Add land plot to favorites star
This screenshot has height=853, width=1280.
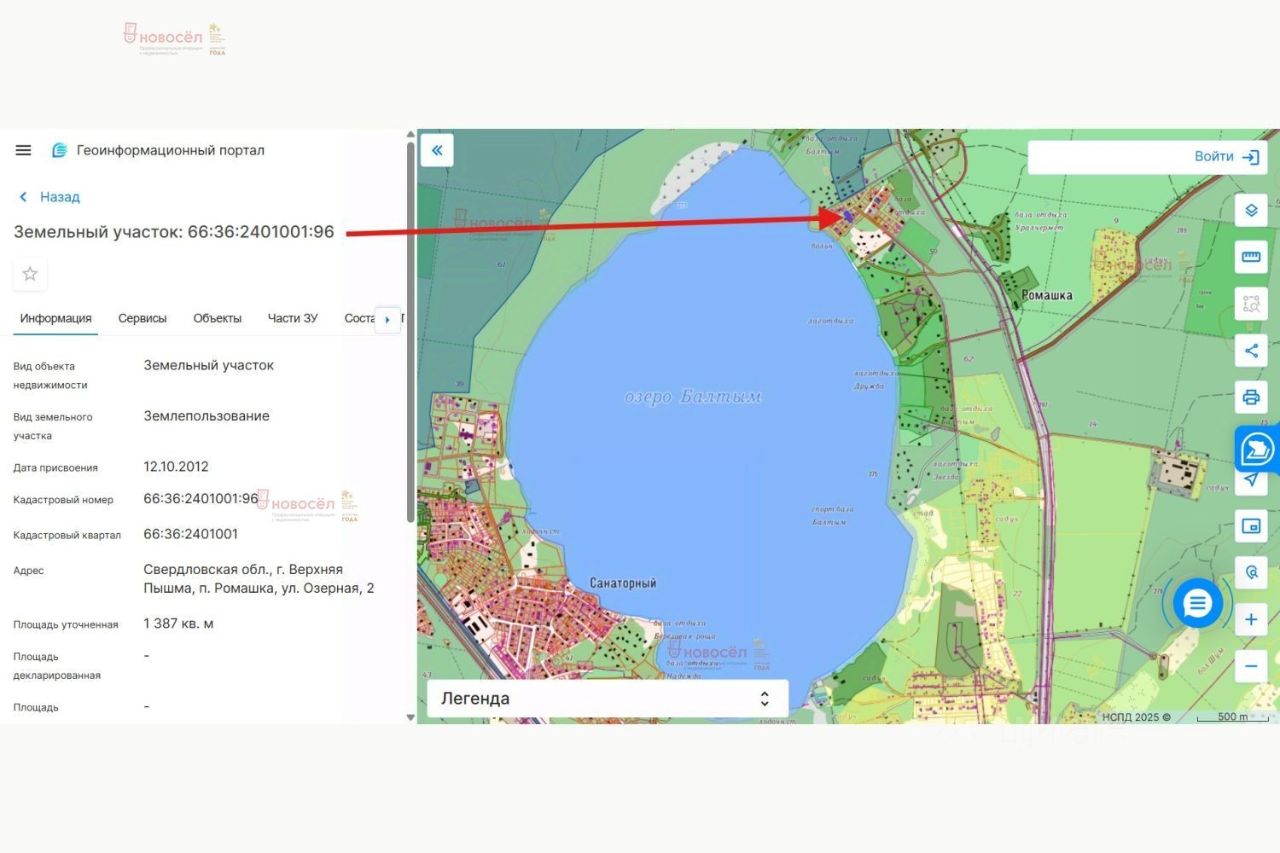tap(30, 274)
